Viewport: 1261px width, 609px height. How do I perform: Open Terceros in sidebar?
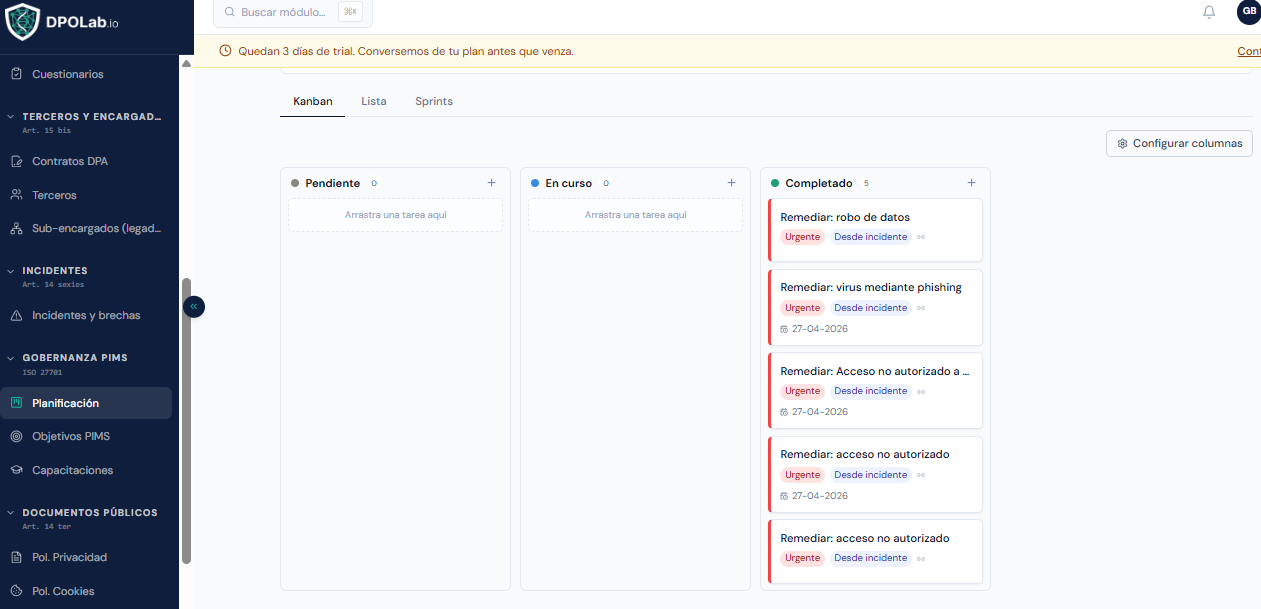click(x=86, y=195)
